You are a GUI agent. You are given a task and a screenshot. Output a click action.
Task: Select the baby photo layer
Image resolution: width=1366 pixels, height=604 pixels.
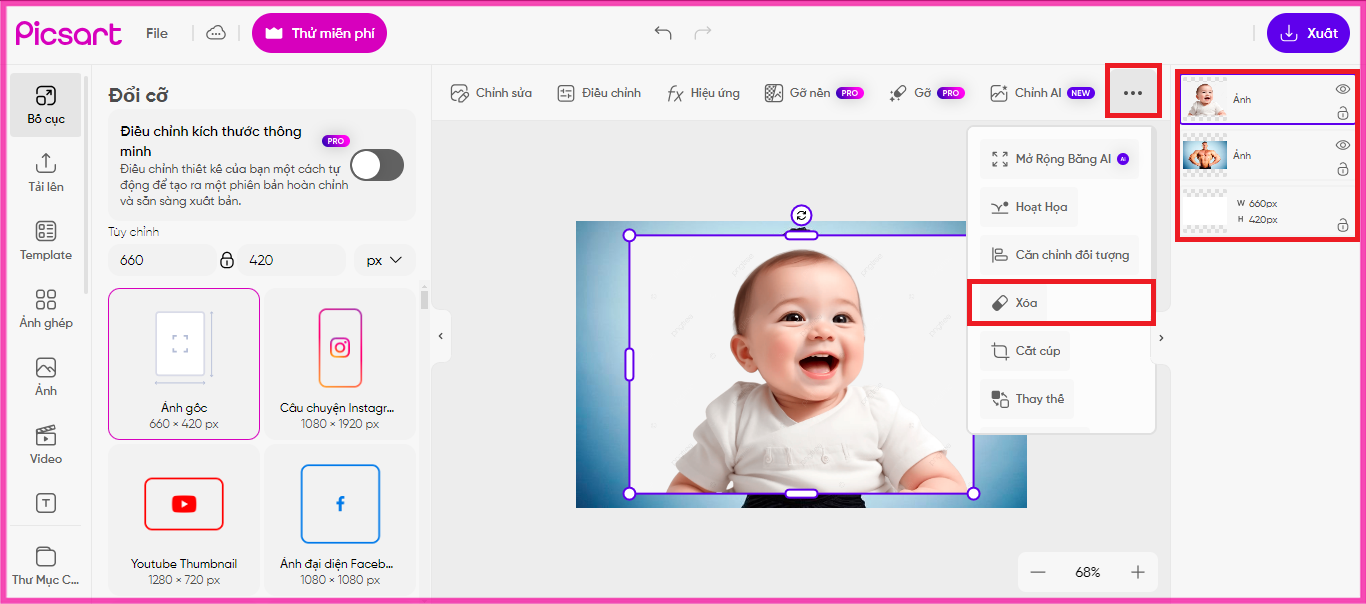(x=1268, y=99)
